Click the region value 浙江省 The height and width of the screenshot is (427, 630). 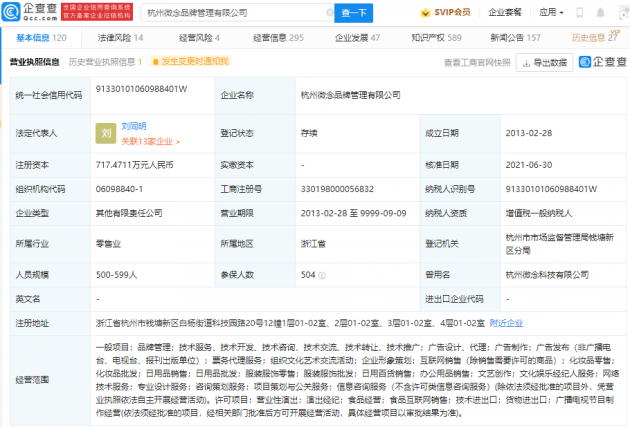tap(313, 244)
